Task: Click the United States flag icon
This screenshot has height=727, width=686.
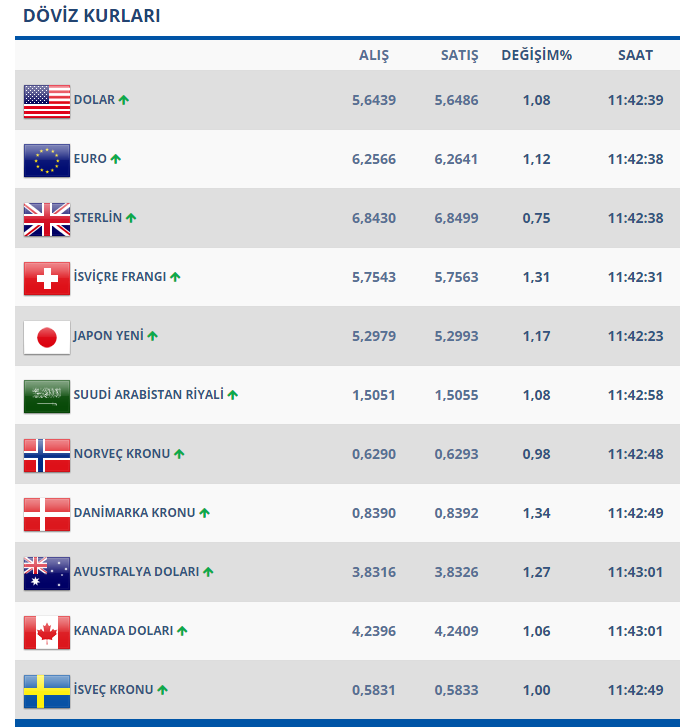Action: [x=47, y=101]
